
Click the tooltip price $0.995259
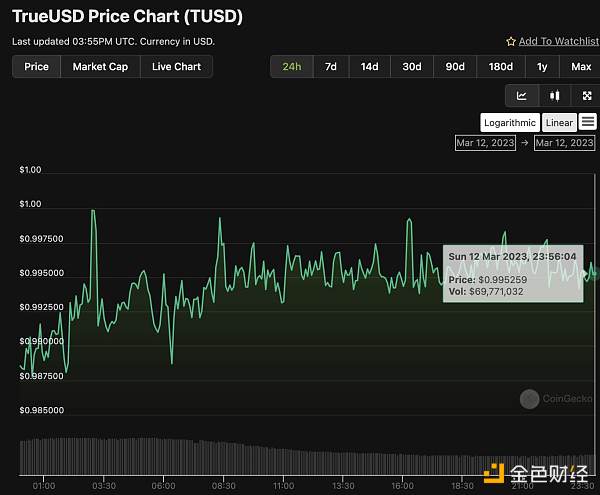point(502,280)
